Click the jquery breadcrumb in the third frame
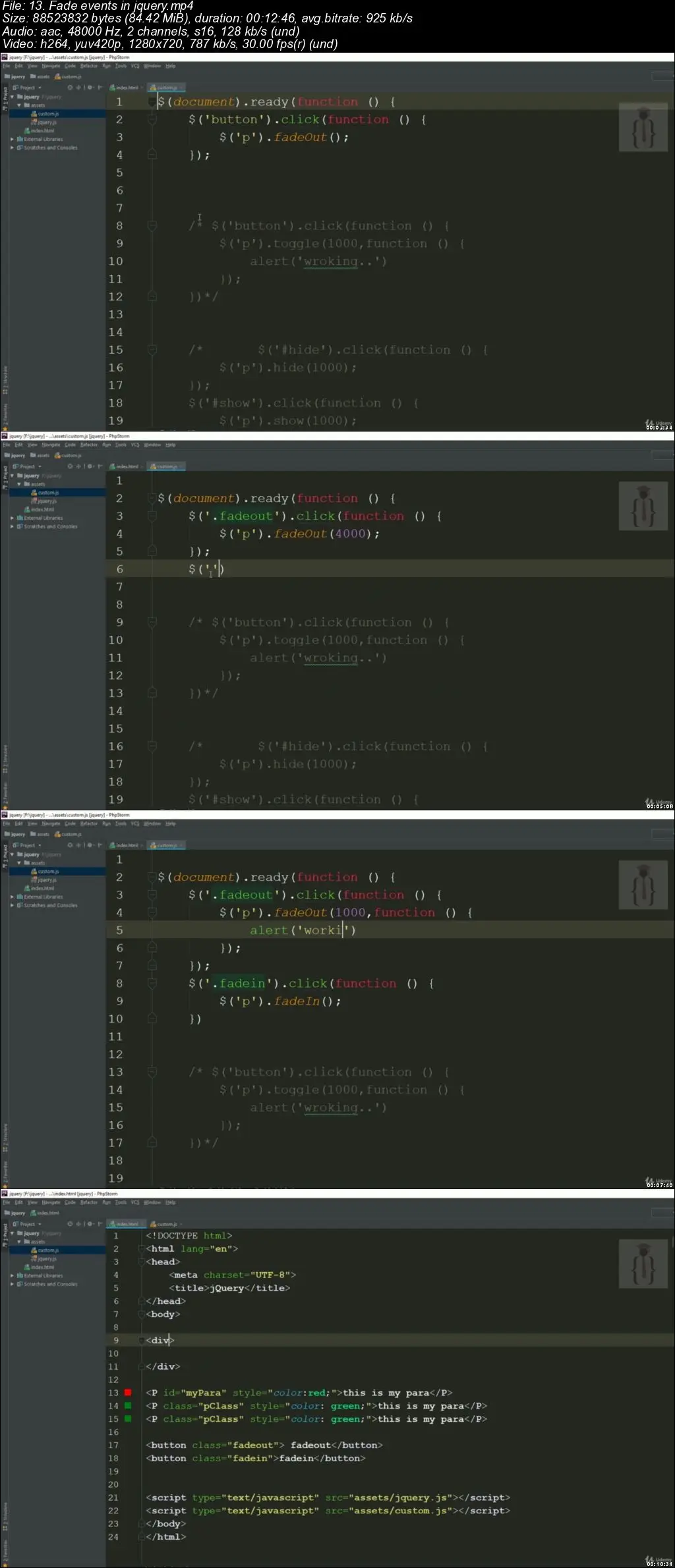 tap(15, 835)
